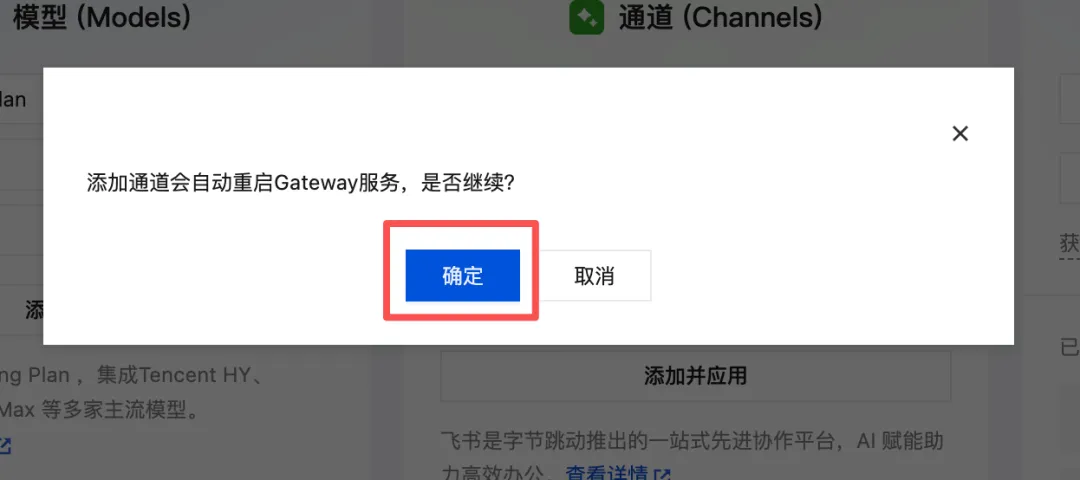Dismiss the dialog with the X icon

point(960,134)
